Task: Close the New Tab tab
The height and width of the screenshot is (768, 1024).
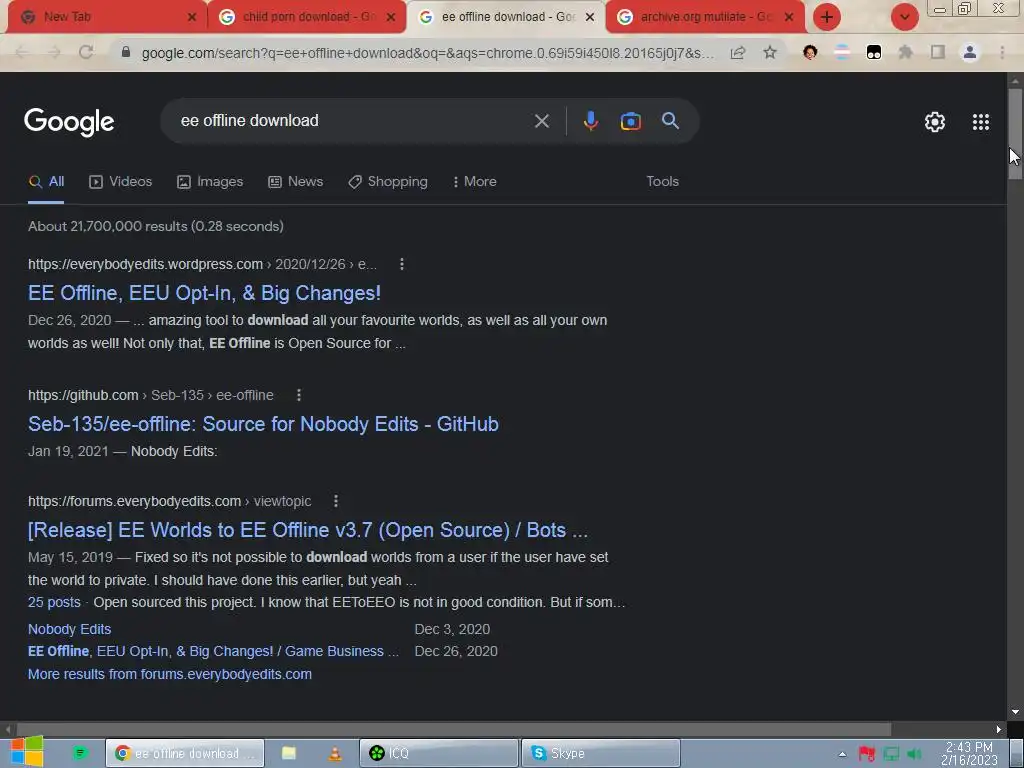Action: [191, 17]
